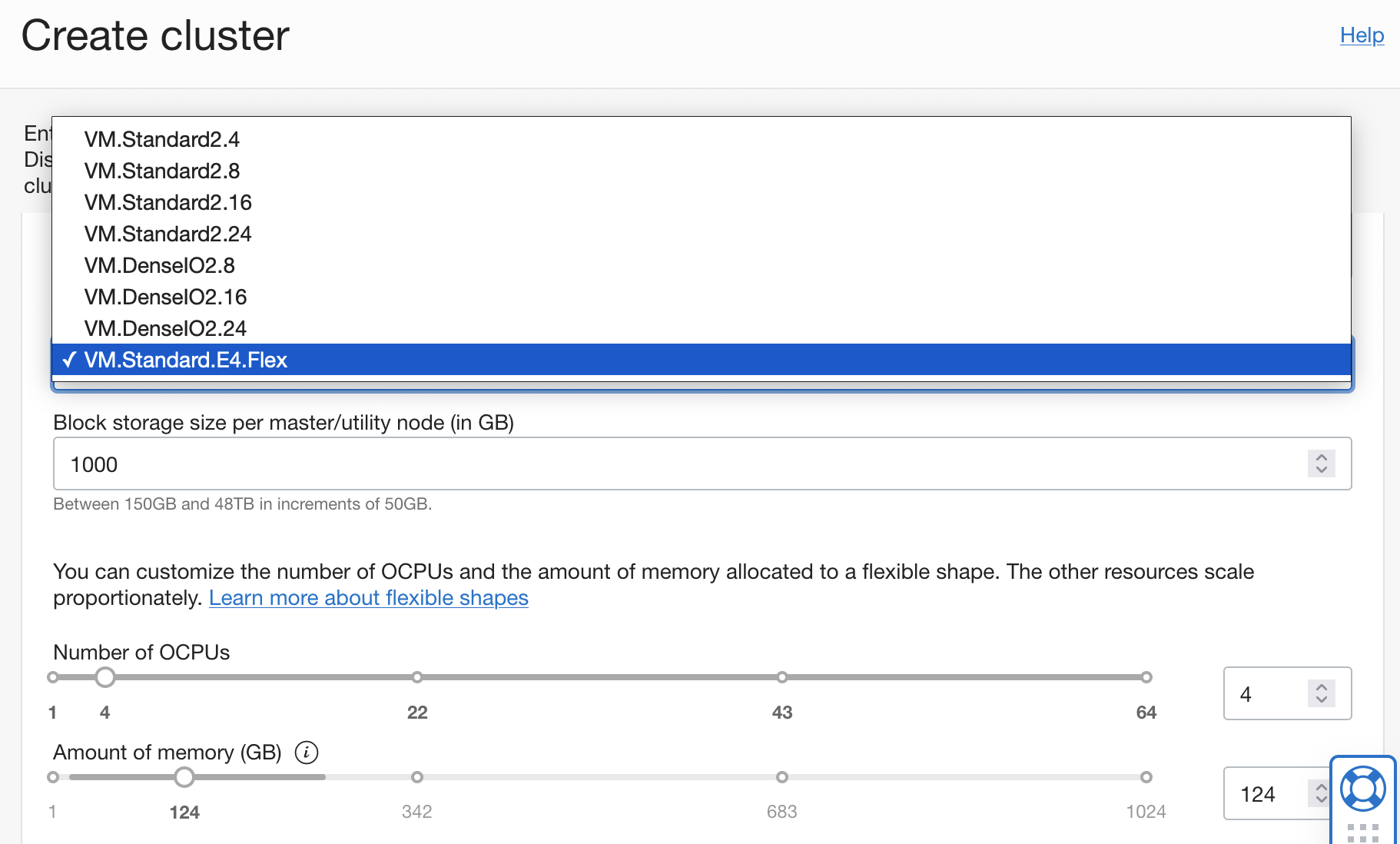This screenshot has width=1400, height=844.
Task: Increase block storage with its stepper arrow
Action: 1321,457
